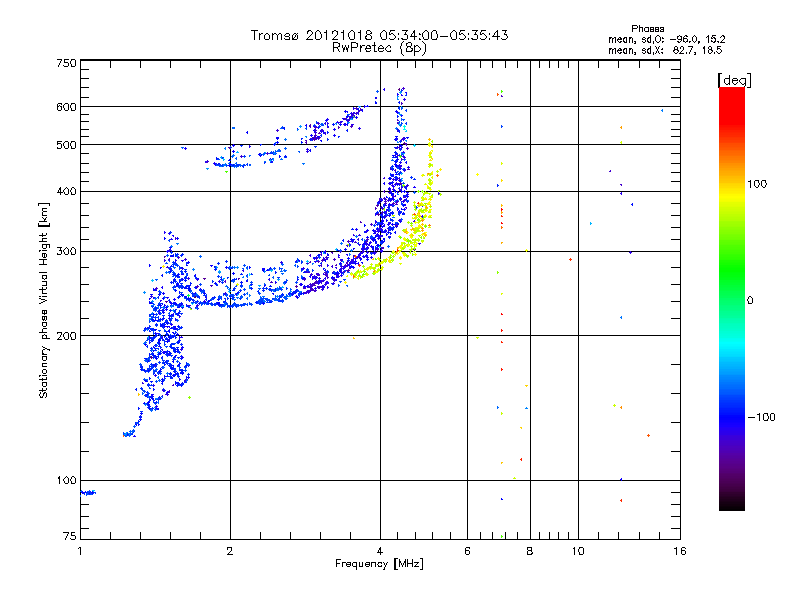
Task: Click x-axis tick label '2'
Action: [230, 551]
